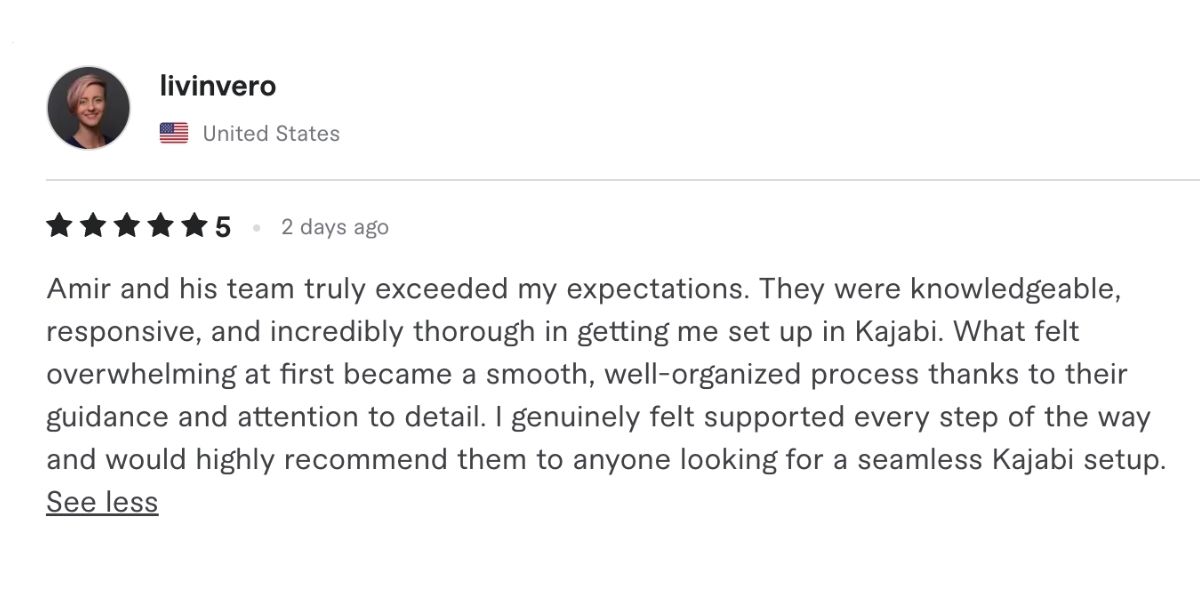Click the dot separator before the date
Image resolution: width=1200 pixels, height=600 pixels.
tap(257, 228)
